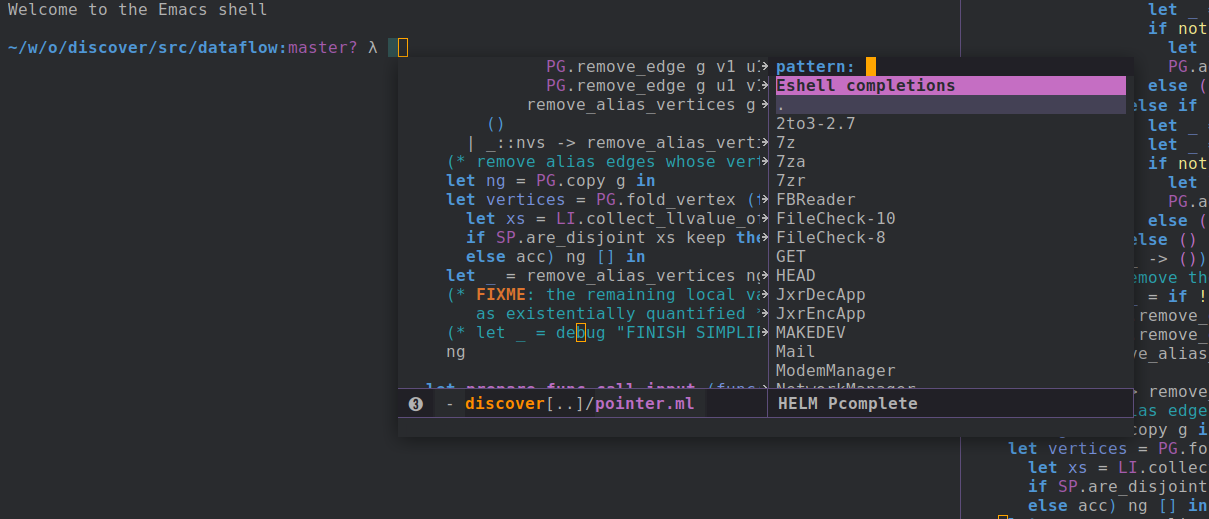Click the window number 3 badge in modeline
The width and height of the screenshot is (1209, 519).
click(416, 404)
